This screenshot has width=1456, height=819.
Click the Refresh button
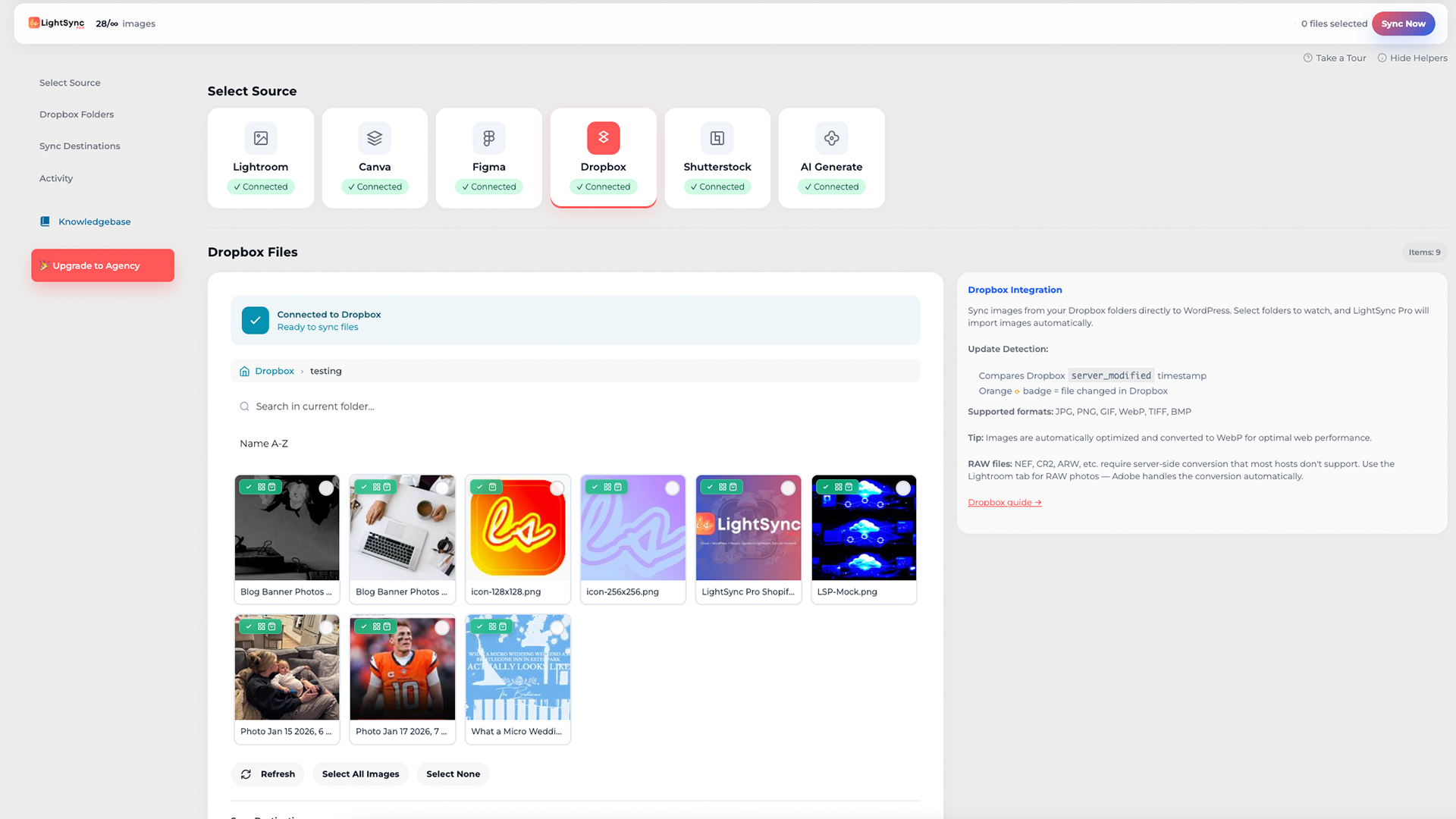point(268,774)
